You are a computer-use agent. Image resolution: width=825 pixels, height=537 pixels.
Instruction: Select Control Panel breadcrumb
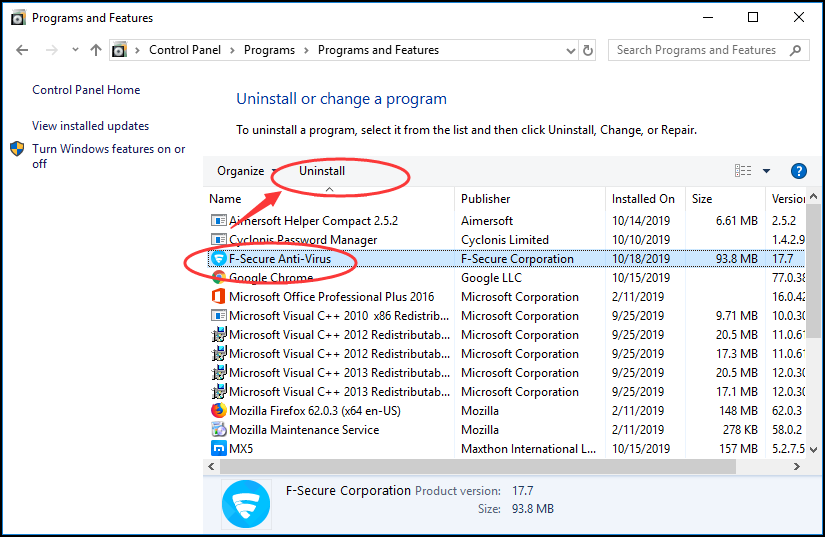point(185,50)
